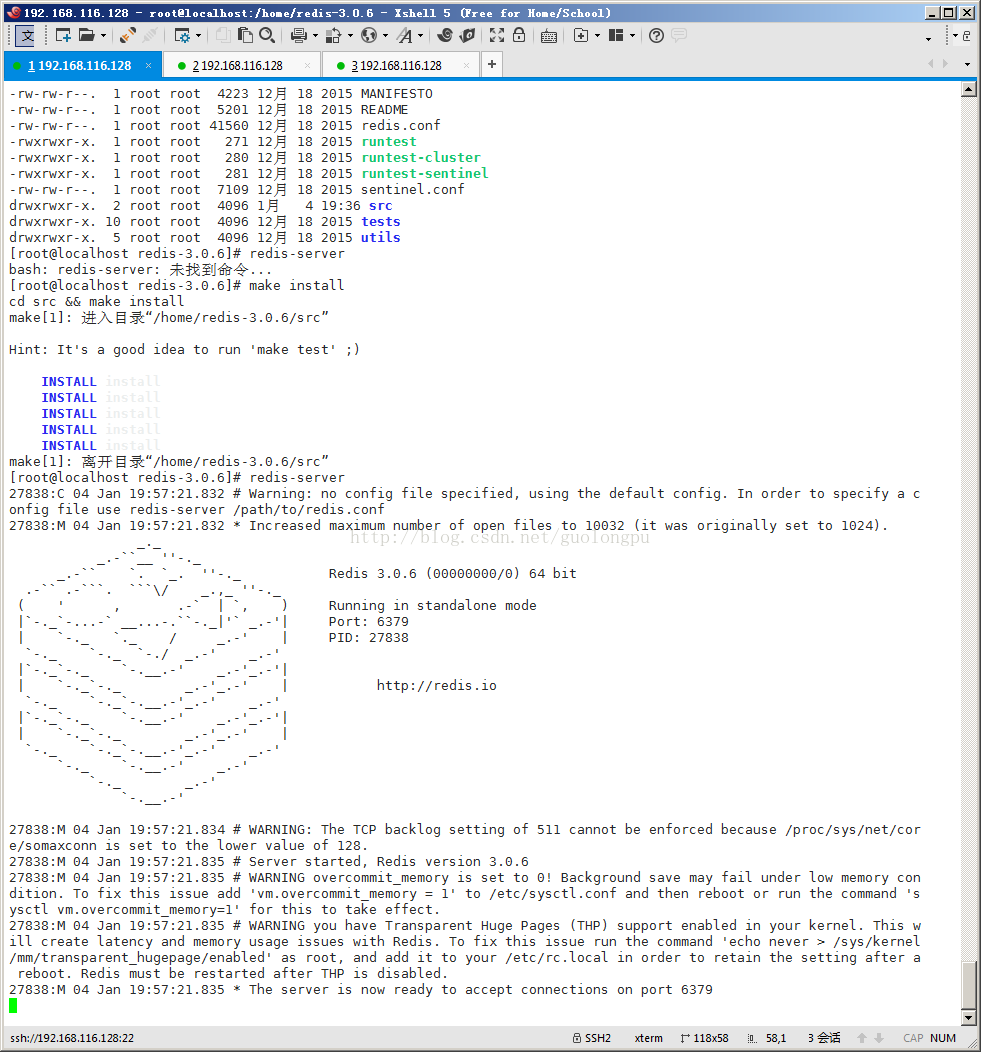Click 'runtest-cluster' file name in terminal
Screen dimensions: 981x1052
(421, 158)
